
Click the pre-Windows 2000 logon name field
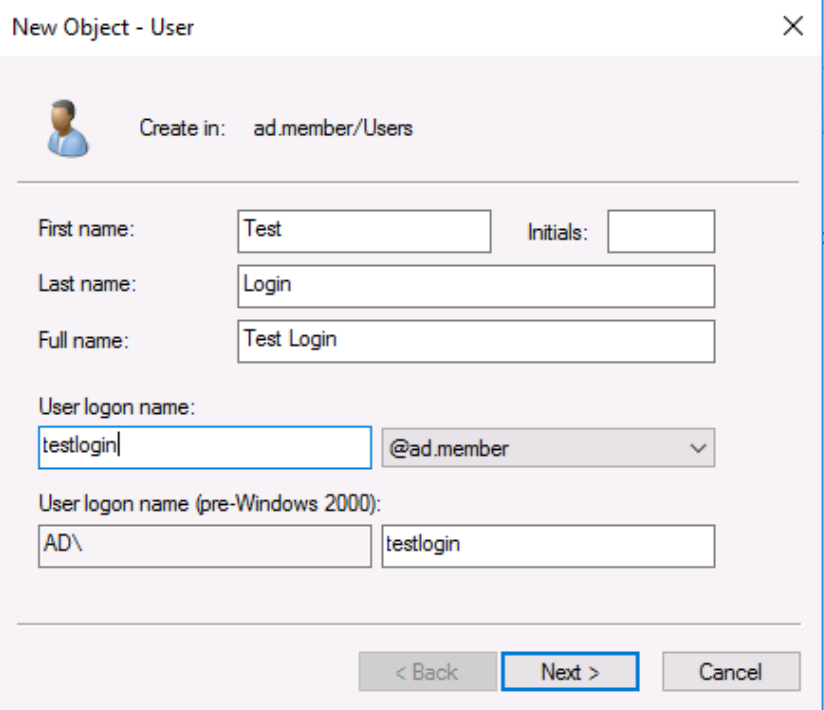pos(548,546)
